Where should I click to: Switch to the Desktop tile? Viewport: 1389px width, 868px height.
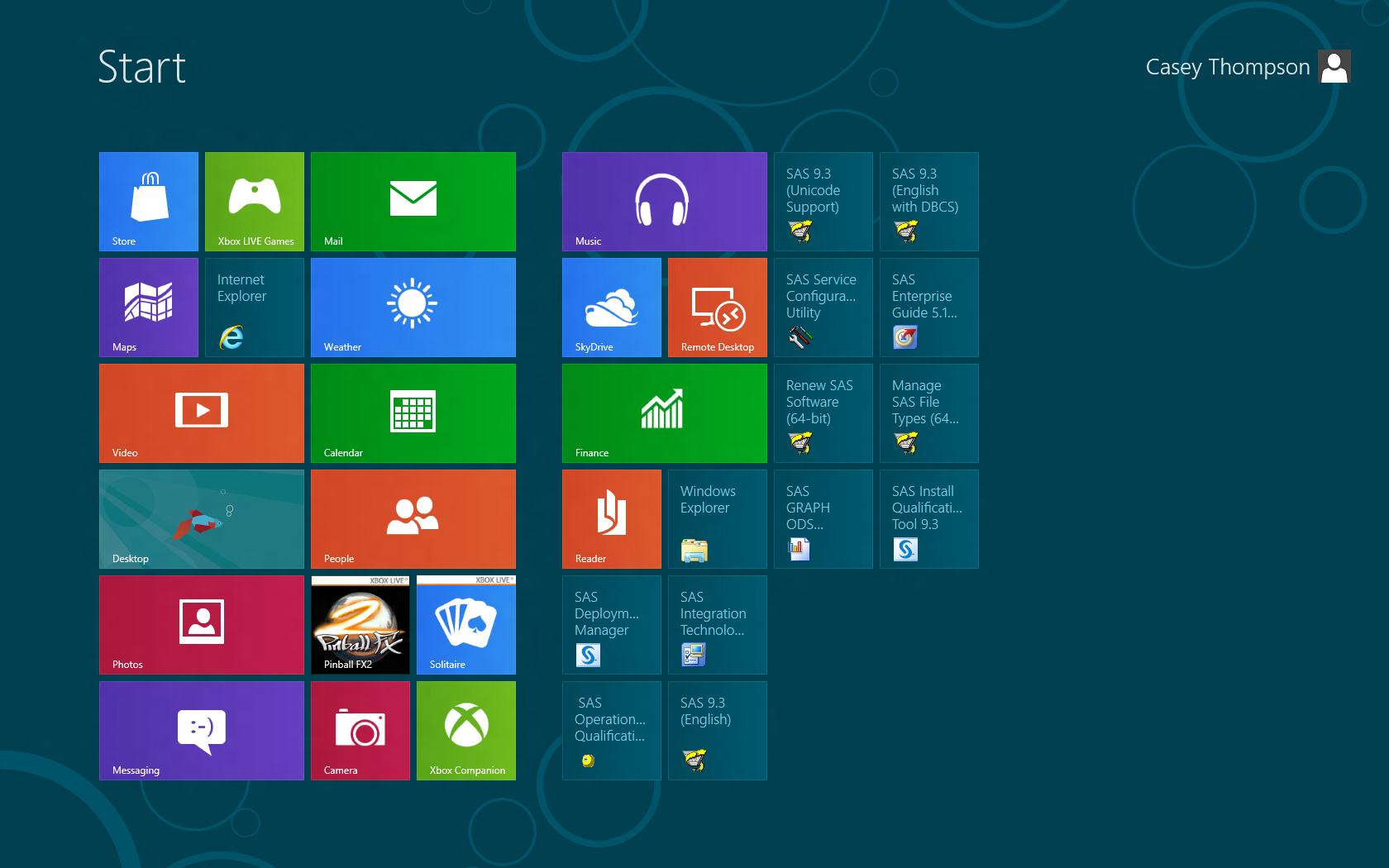click(202, 519)
